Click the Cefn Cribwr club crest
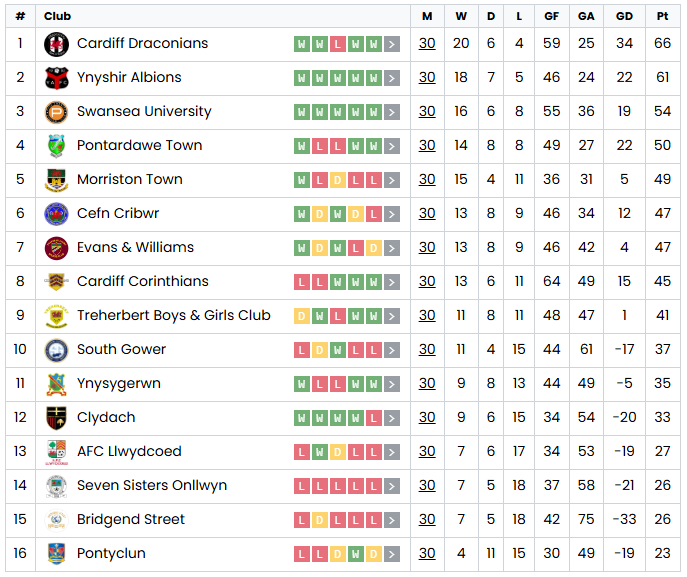Screen dimensions: 687x577 (56, 214)
